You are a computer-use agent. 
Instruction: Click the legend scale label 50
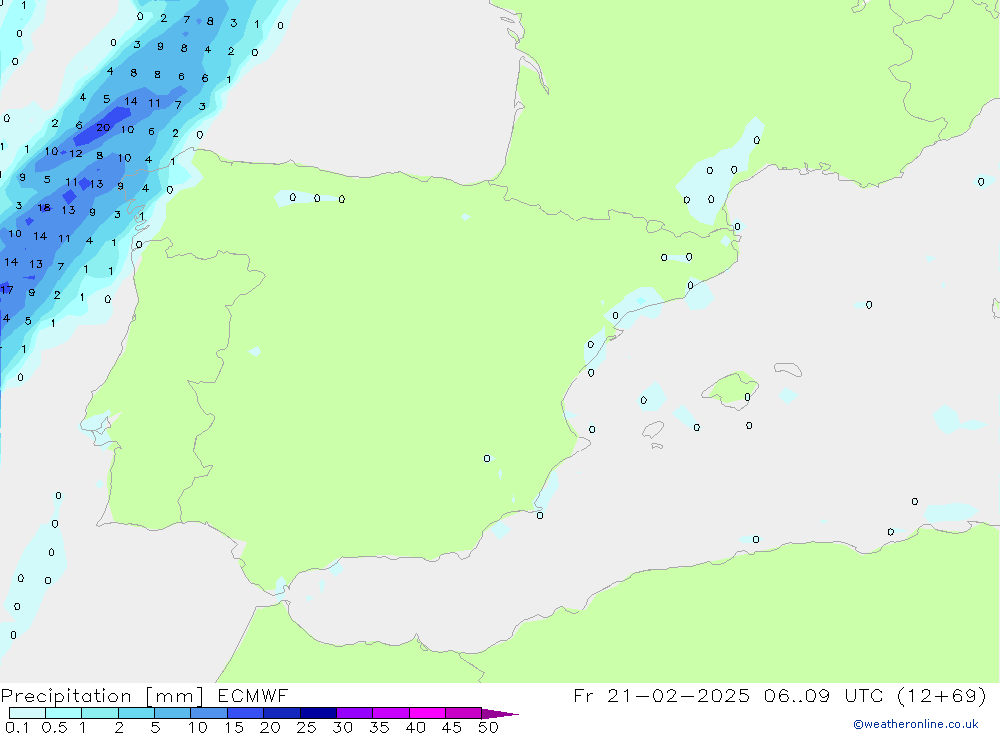[487, 727]
